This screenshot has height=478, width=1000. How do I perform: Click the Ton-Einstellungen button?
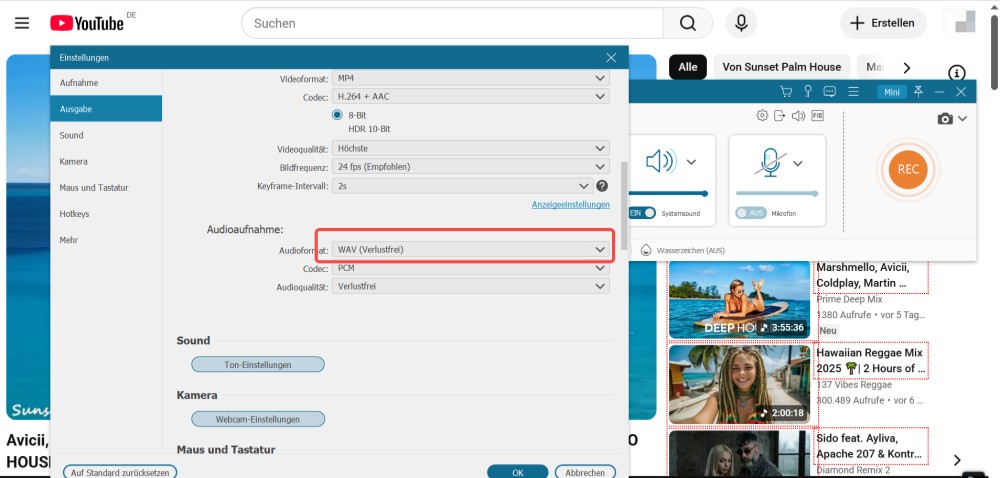tap(258, 365)
